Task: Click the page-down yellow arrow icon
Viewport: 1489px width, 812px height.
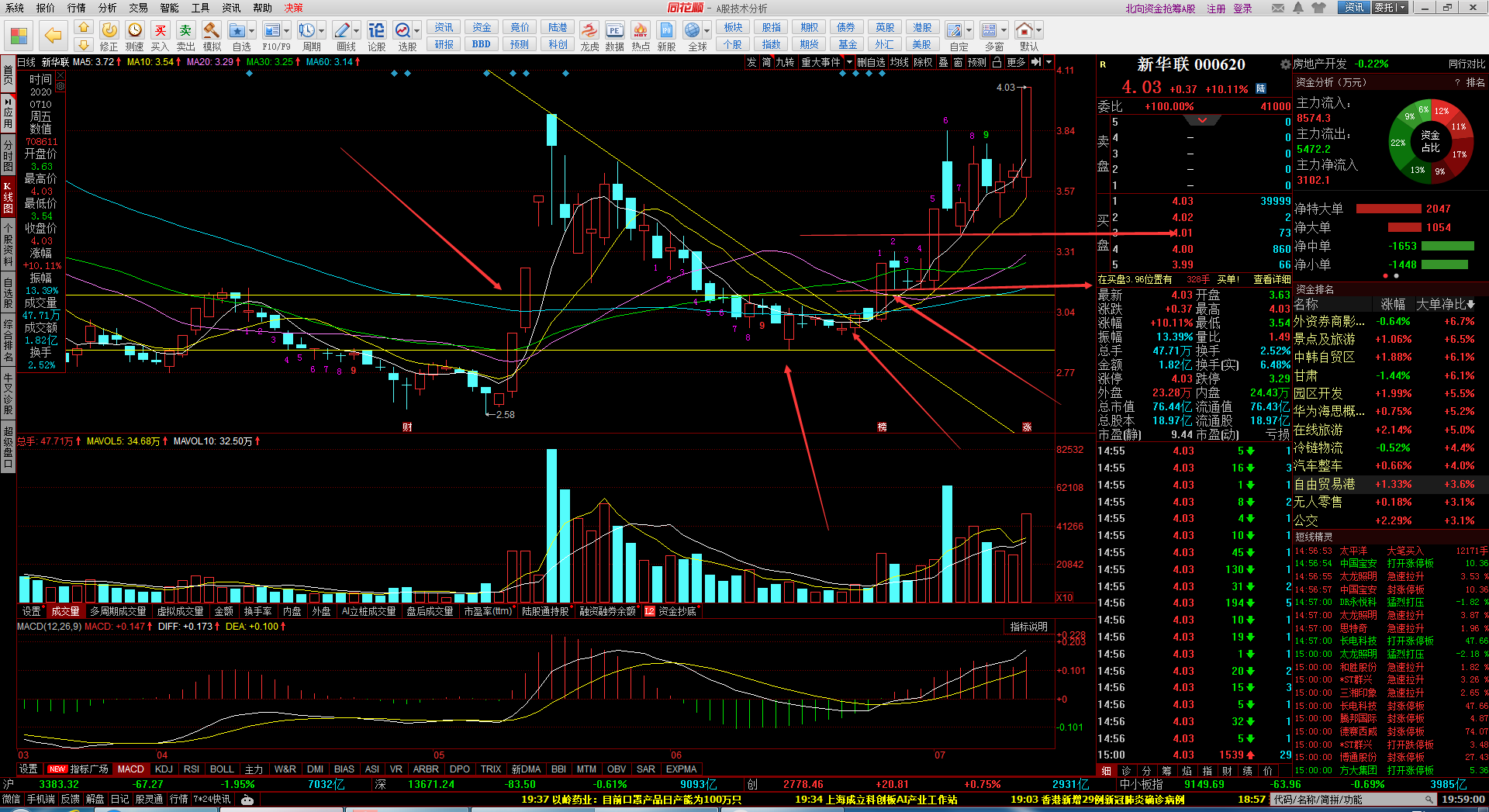Action: 84,45
